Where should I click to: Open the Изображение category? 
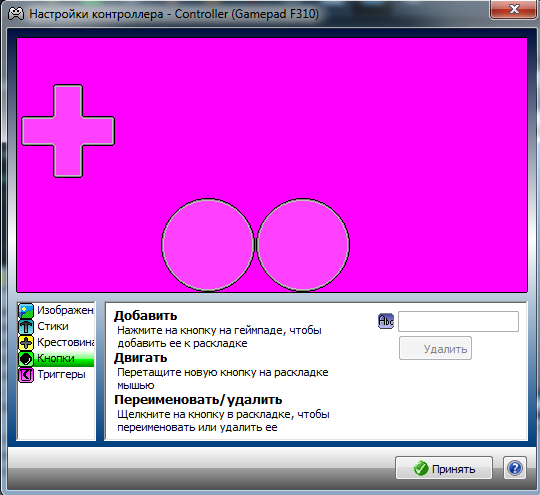coord(56,311)
